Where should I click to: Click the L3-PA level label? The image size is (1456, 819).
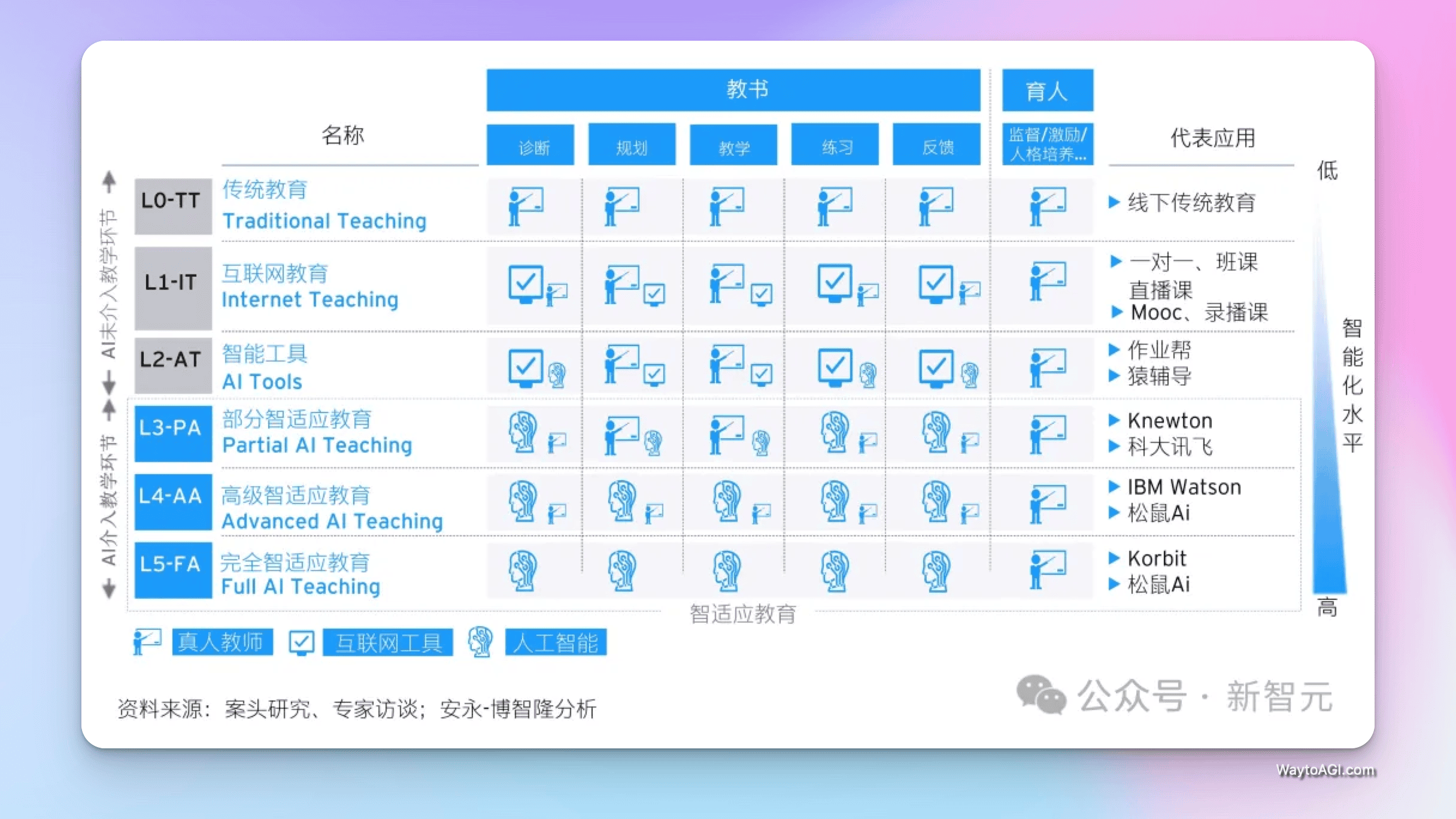click(x=173, y=433)
